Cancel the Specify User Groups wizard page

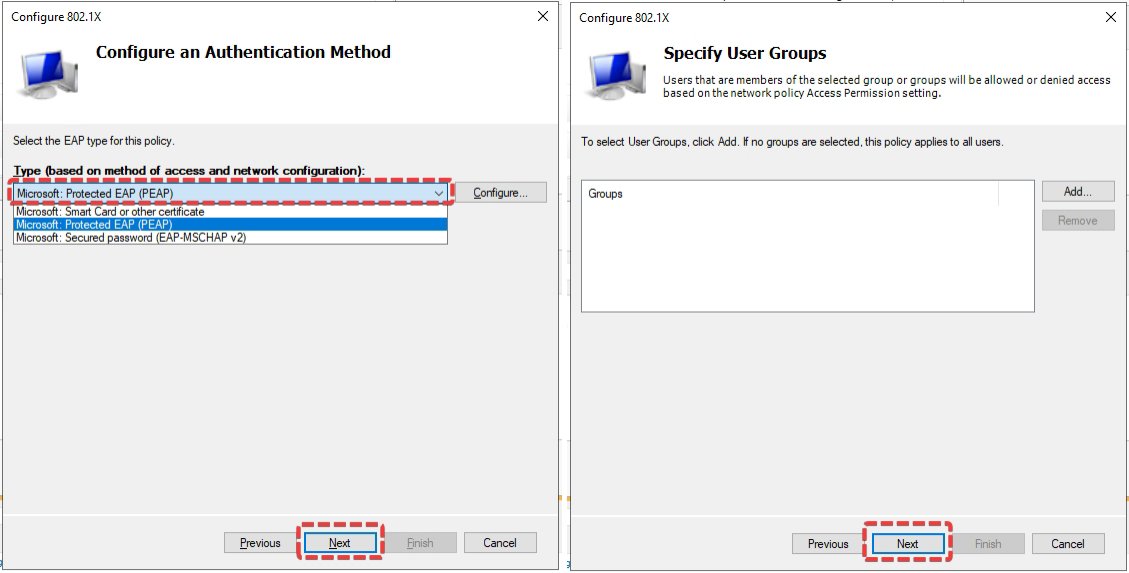(x=1068, y=544)
